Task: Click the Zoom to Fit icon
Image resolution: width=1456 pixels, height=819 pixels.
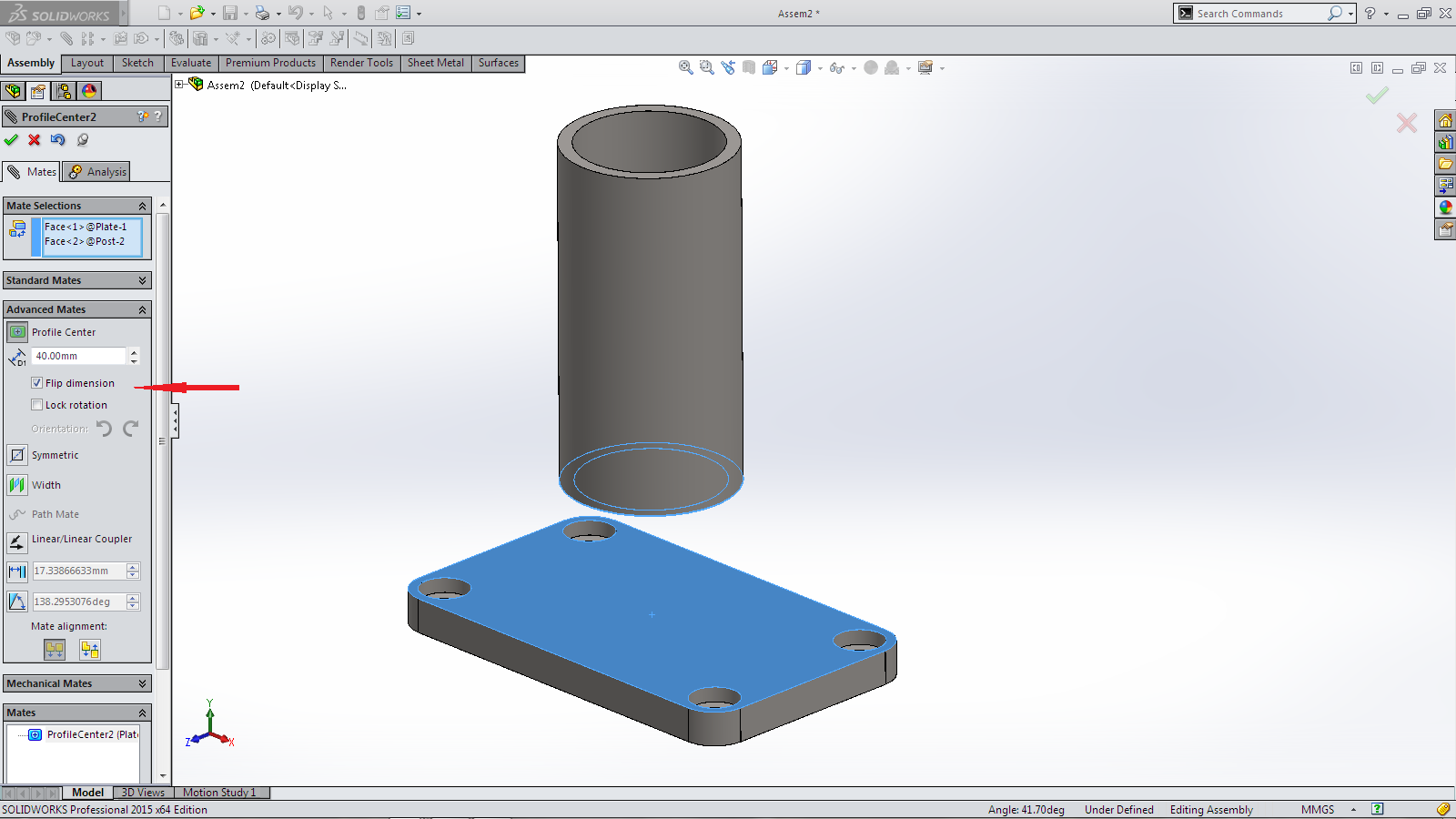Action: (685, 67)
